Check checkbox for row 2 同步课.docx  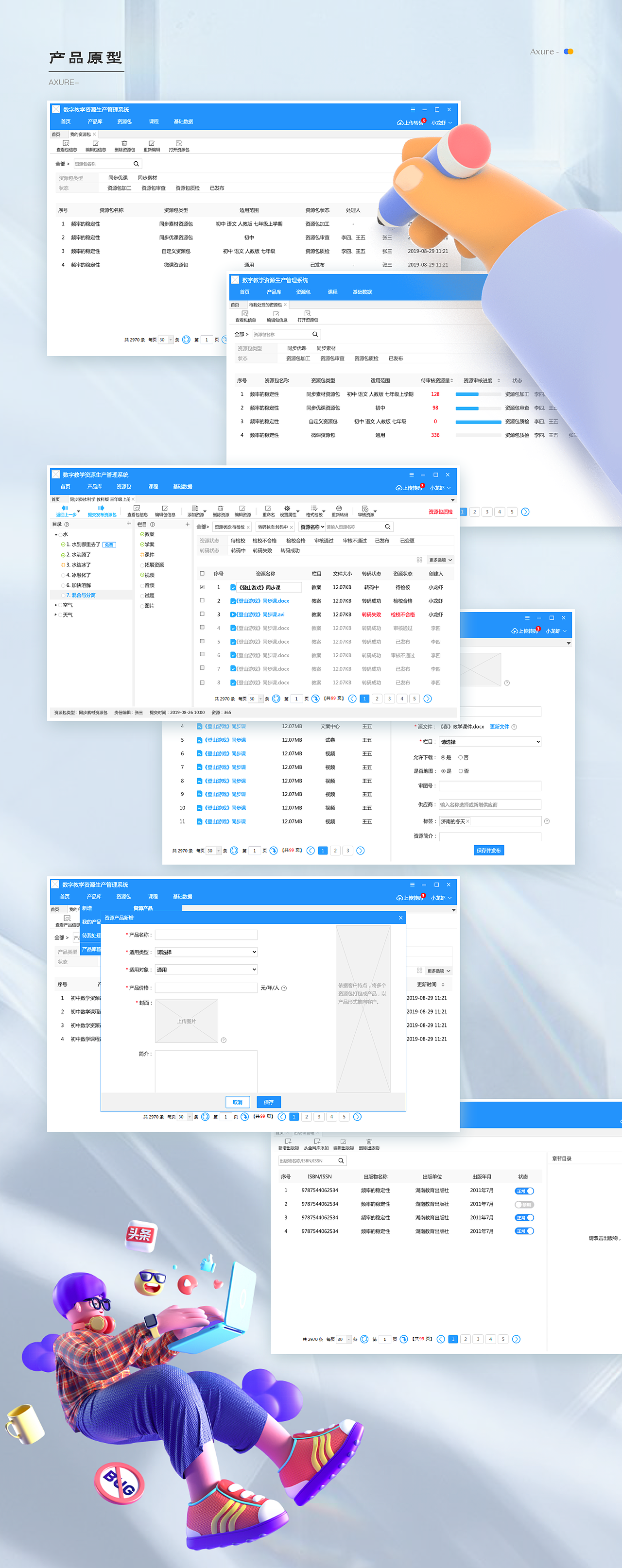pos(202,601)
